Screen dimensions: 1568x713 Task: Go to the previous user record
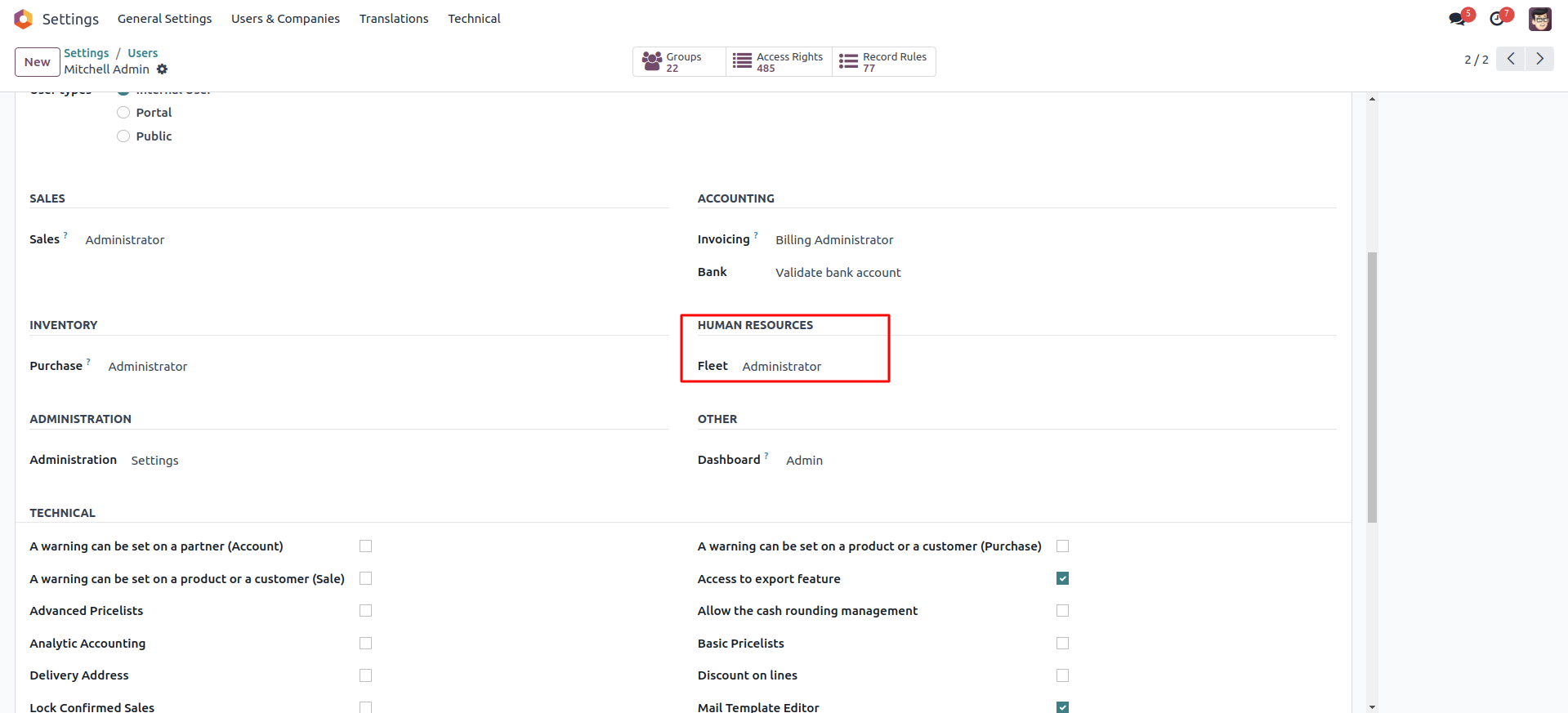(x=1511, y=59)
